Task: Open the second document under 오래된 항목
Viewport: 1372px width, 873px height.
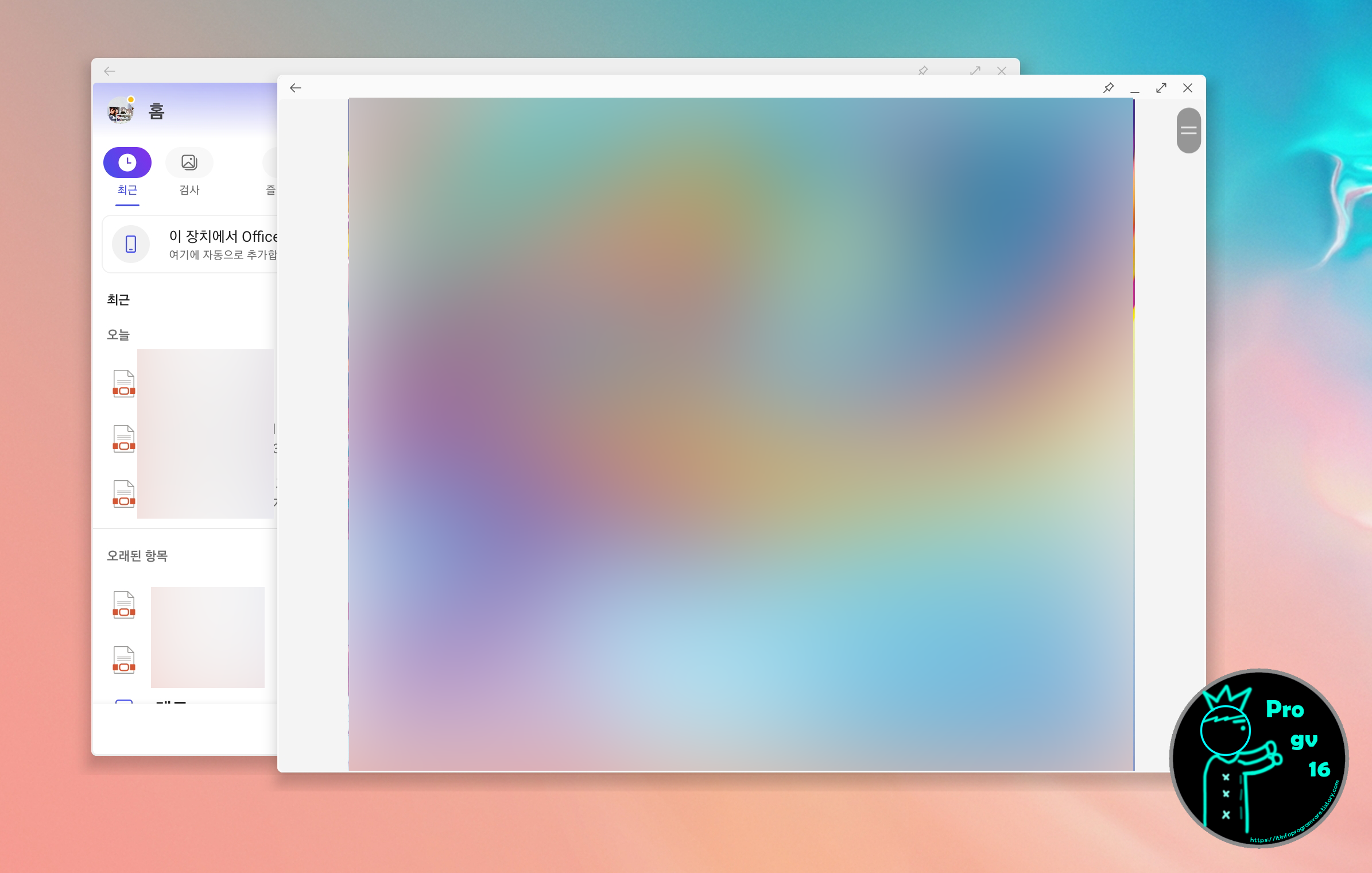Action: click(124, 660)
